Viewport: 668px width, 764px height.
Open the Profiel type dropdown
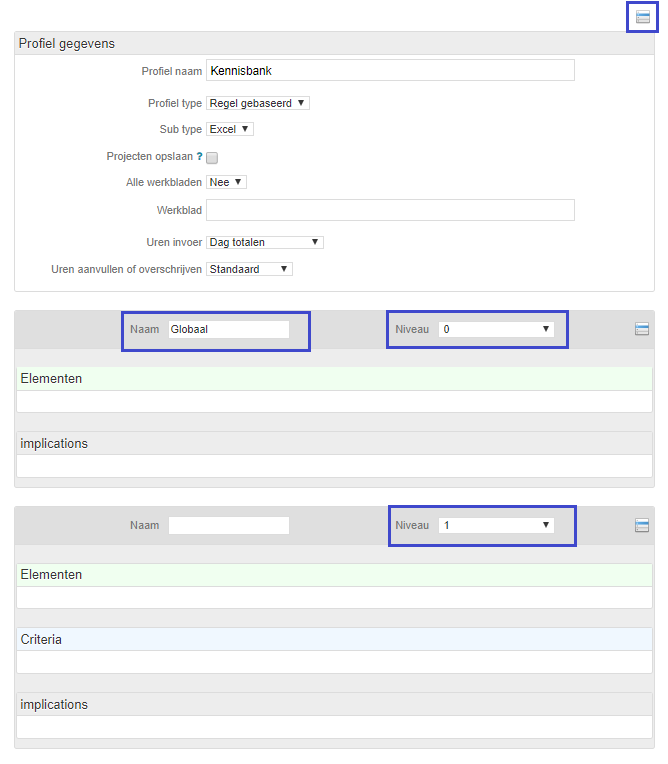[258, 103]
